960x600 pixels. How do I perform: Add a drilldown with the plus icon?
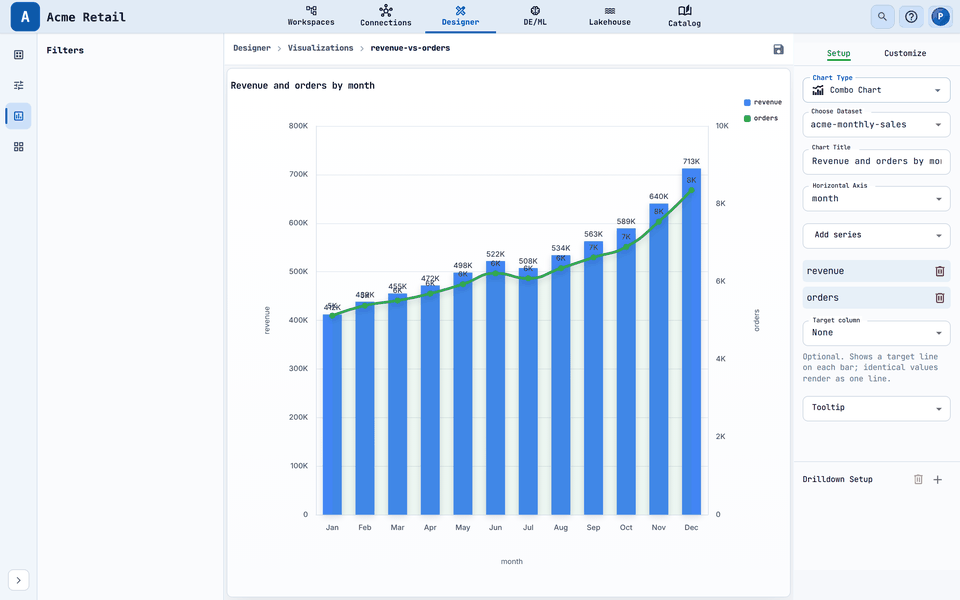pyautogui.click(x=937, y=479)
